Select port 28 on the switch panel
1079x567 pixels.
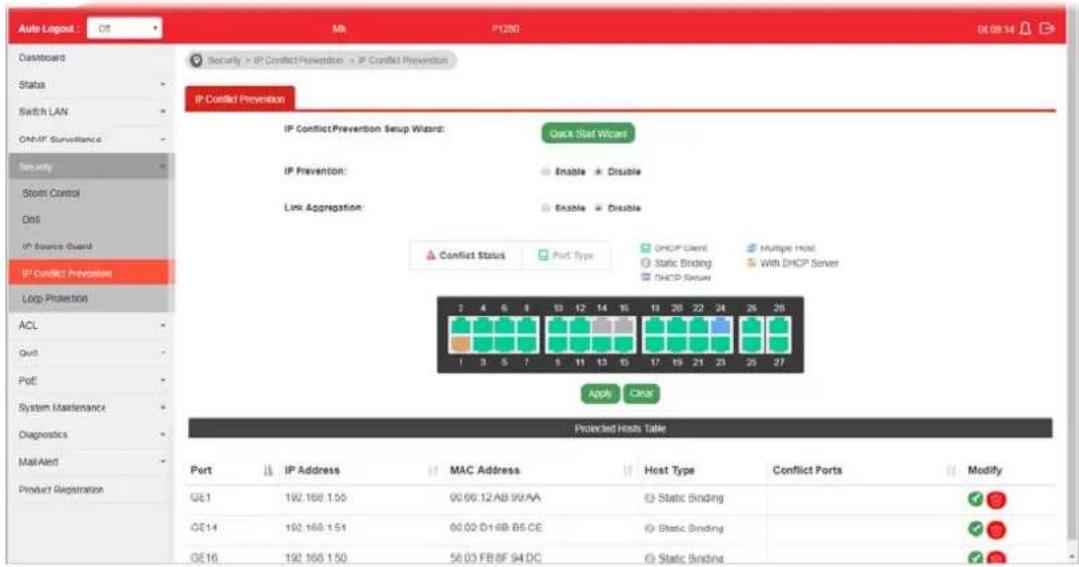(779, 326)
